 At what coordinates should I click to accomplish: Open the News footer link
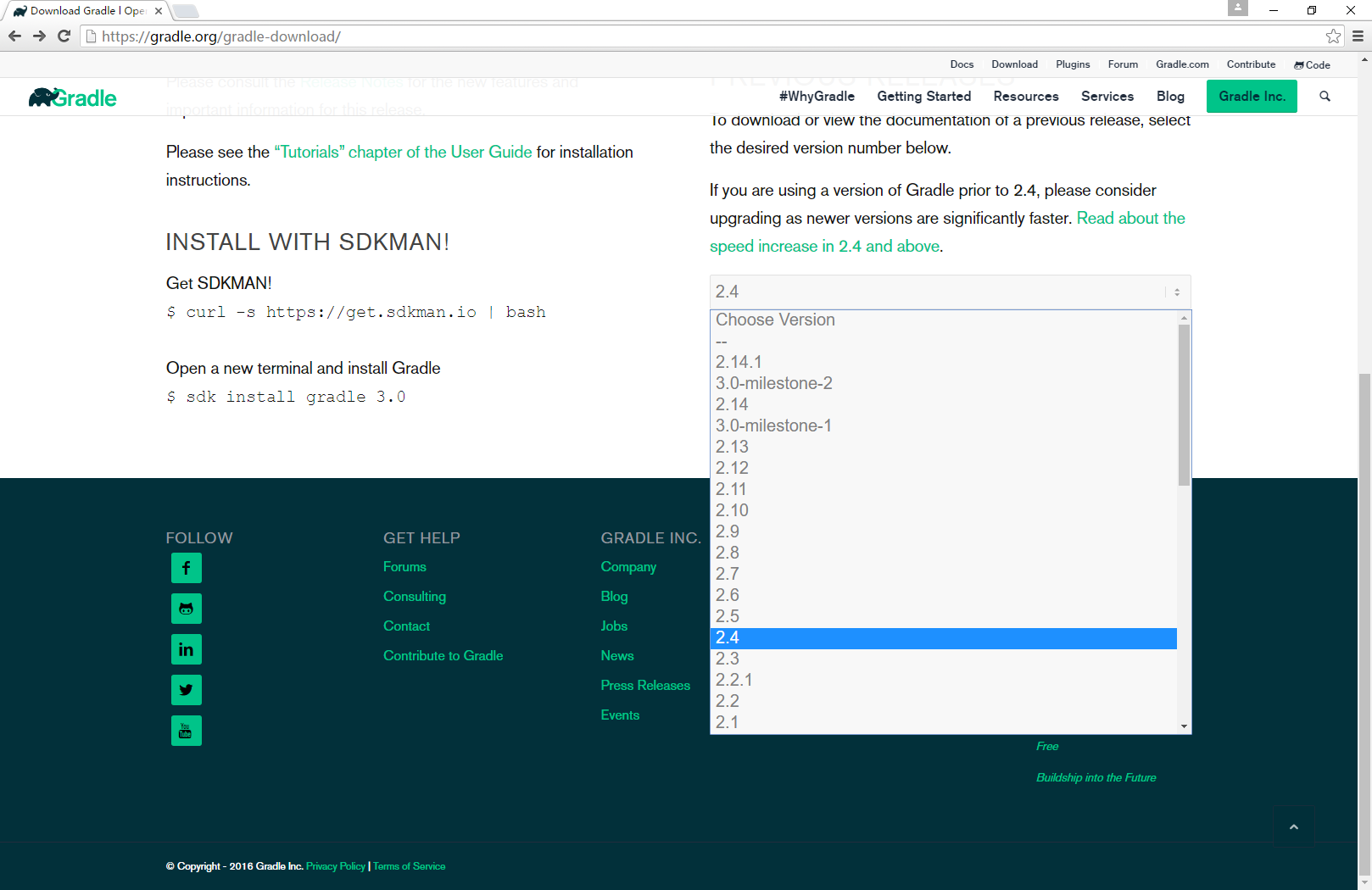point(617,655)
